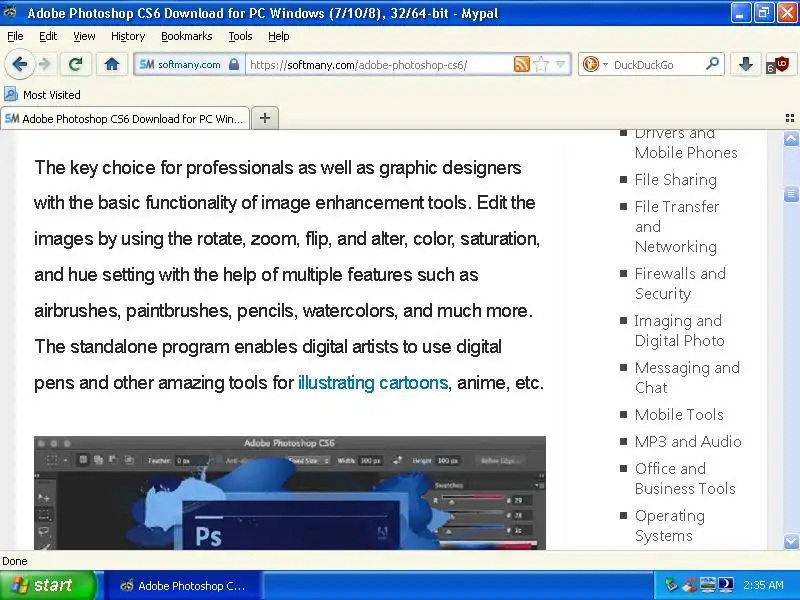Open the Help menu
Image resolution: width=800 pixels, height=600 pixels.
pyautogui.click(x=279, y=36)
